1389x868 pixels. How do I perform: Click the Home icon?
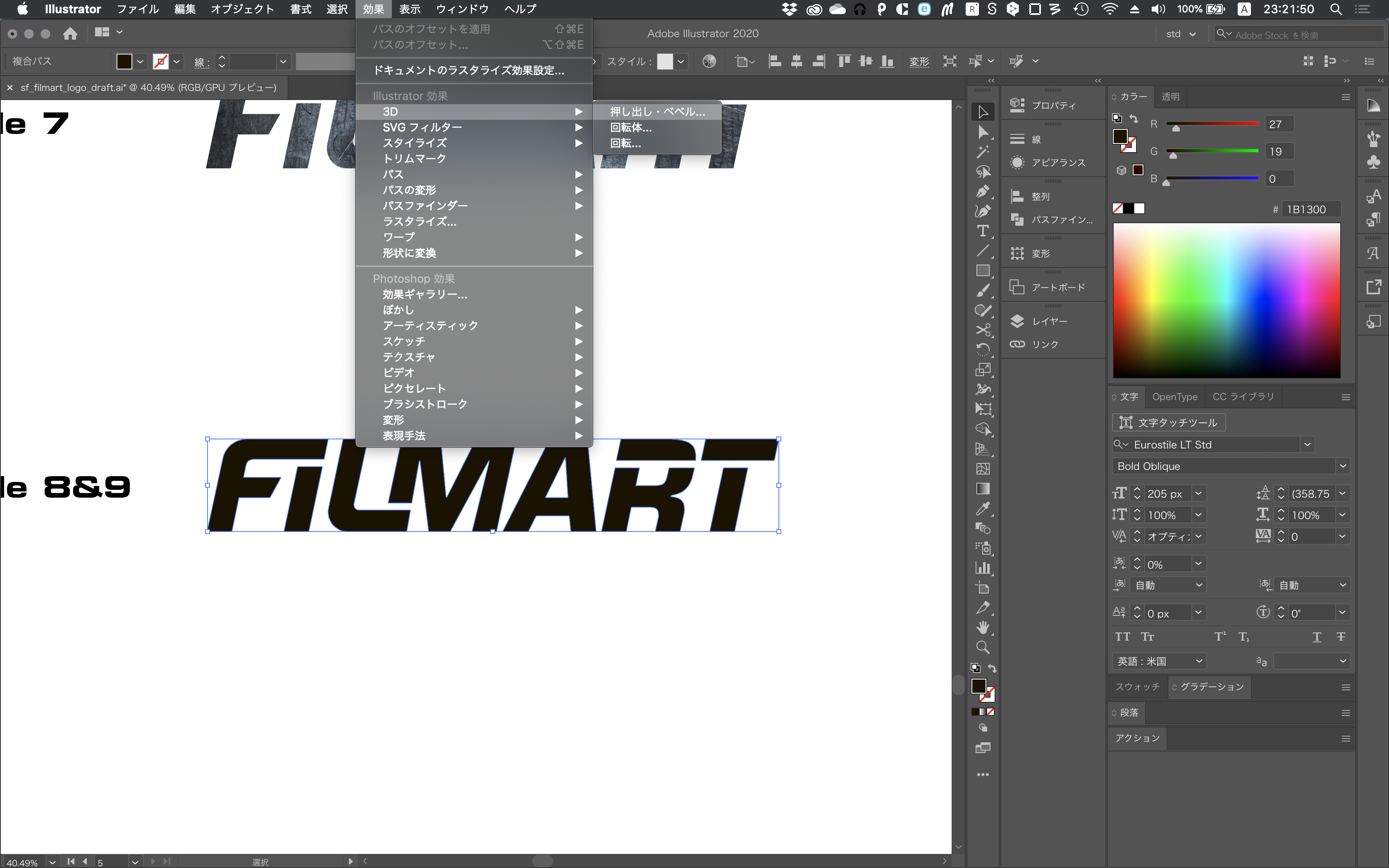tap(70, 33)
